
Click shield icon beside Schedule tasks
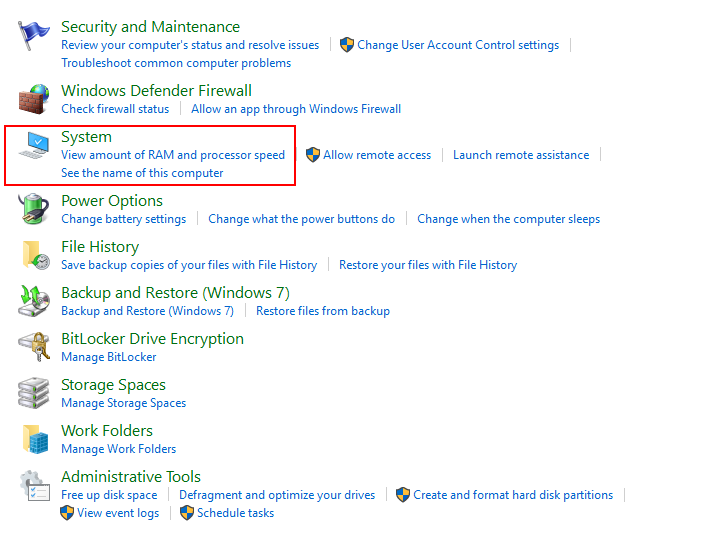[x=187, y=513]
